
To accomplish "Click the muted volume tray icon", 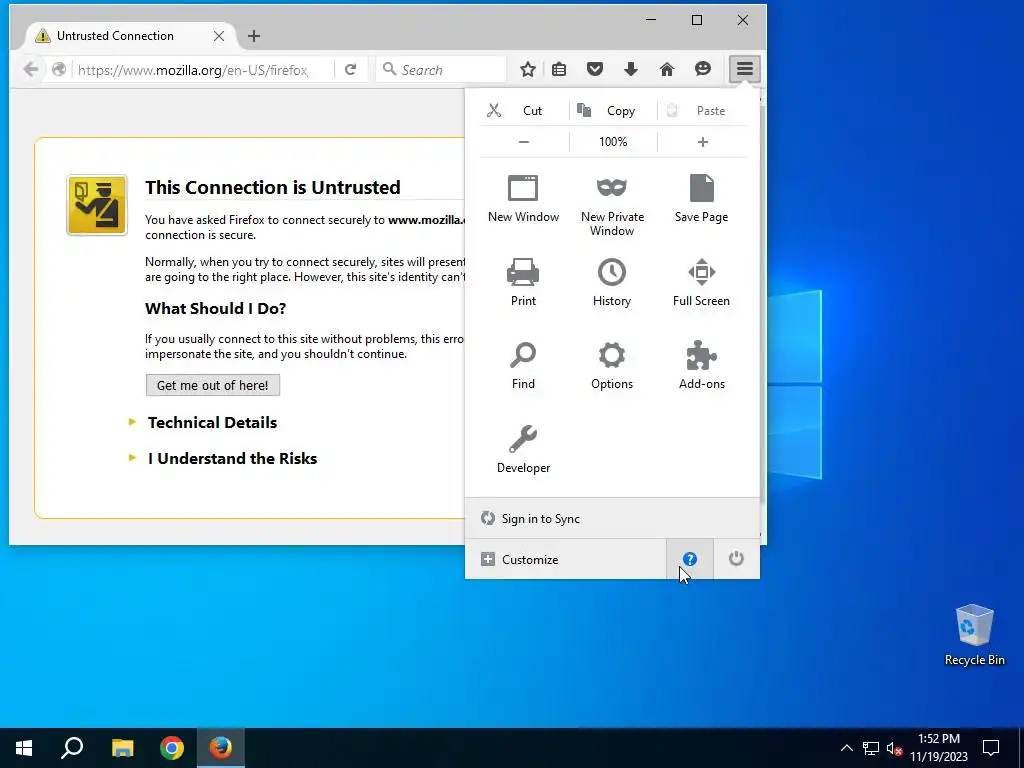I will point(894,748).
